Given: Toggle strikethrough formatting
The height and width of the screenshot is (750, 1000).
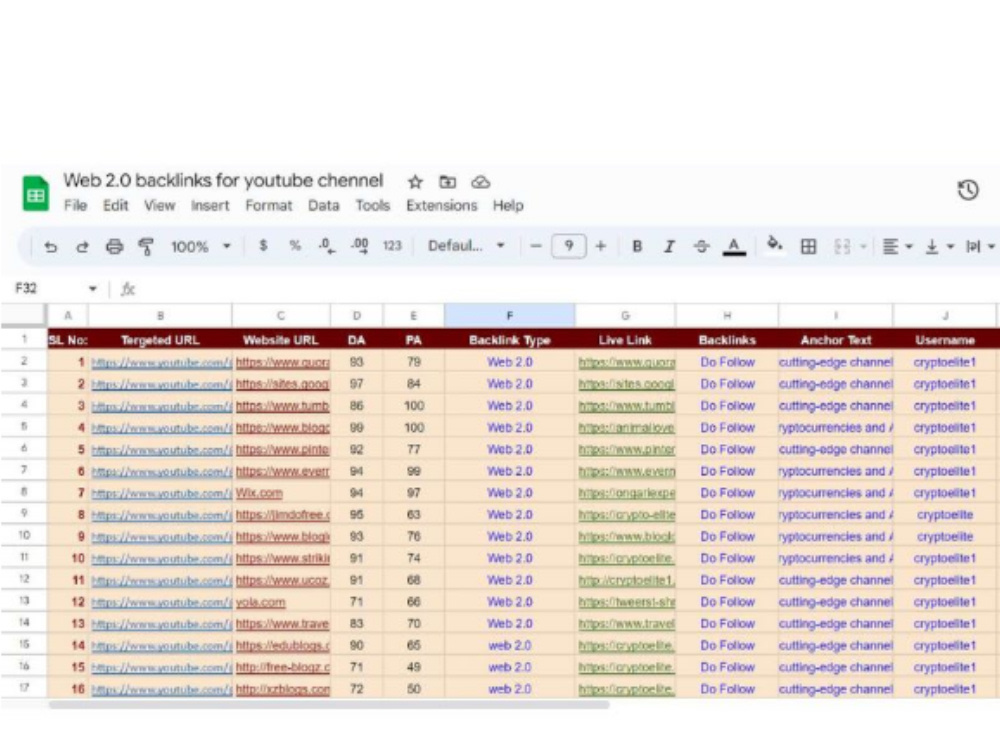Looking at the screenshot, I should [x=701, y=246].
